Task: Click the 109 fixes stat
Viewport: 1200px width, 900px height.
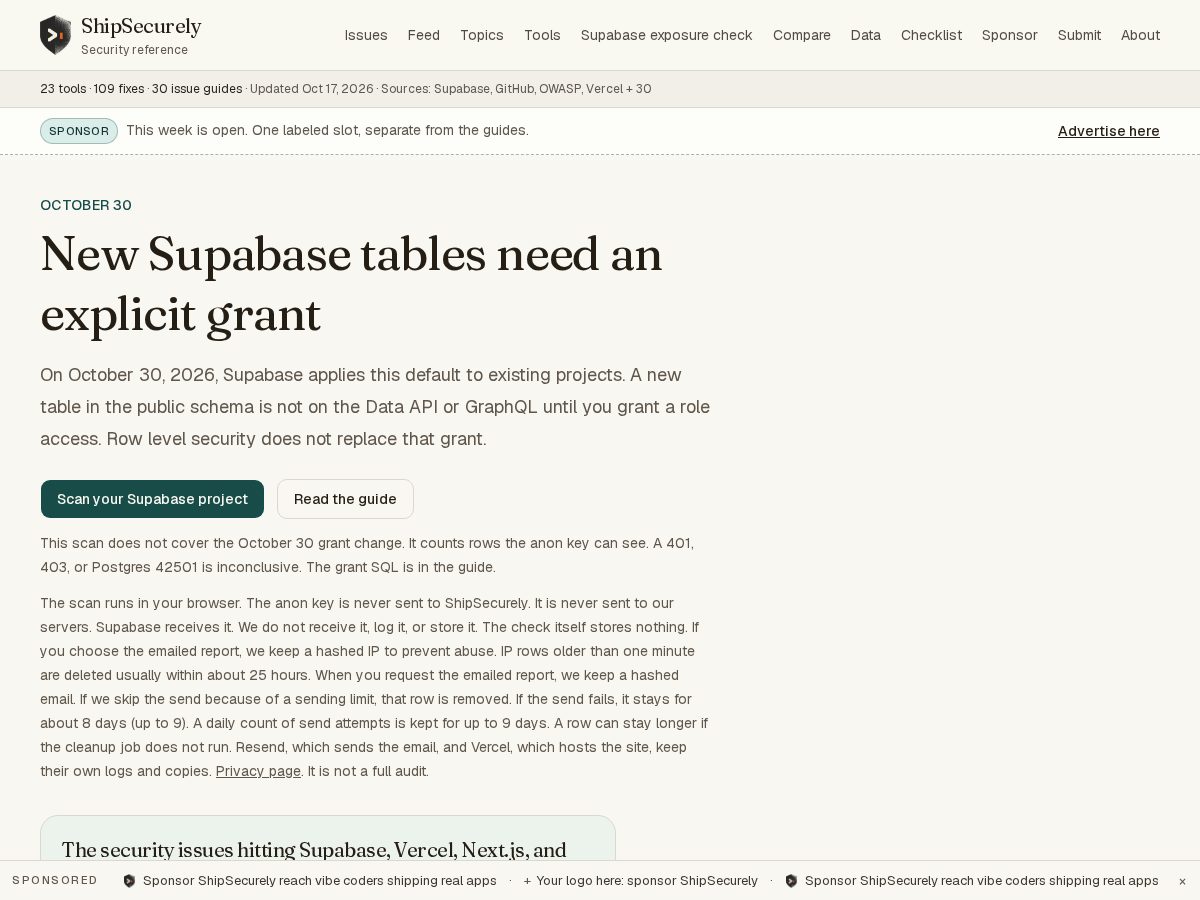Action: (119, 89)
